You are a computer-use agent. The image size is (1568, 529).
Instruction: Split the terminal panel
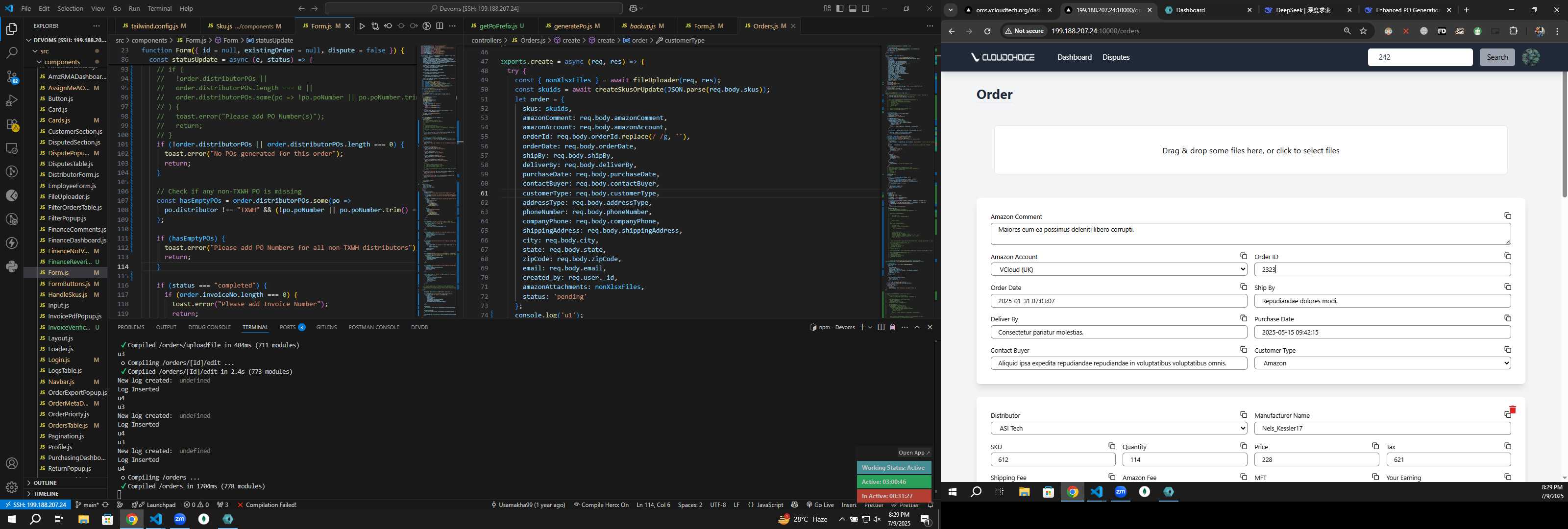pos(881,328)
